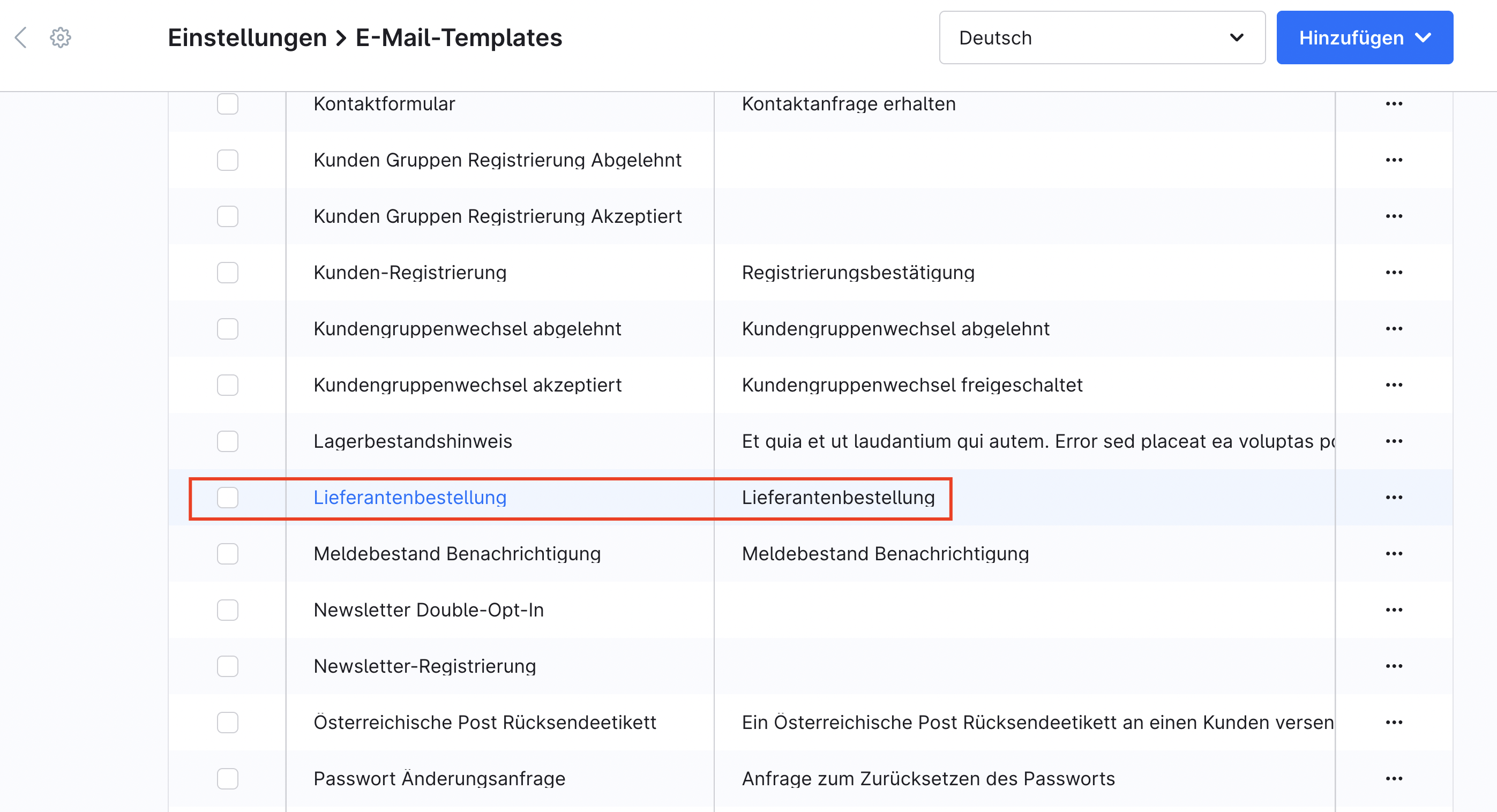Select the Kontaktformular row checkbox
The height and width of the screenshot is (812, 1497).
(x=227, y=104)
